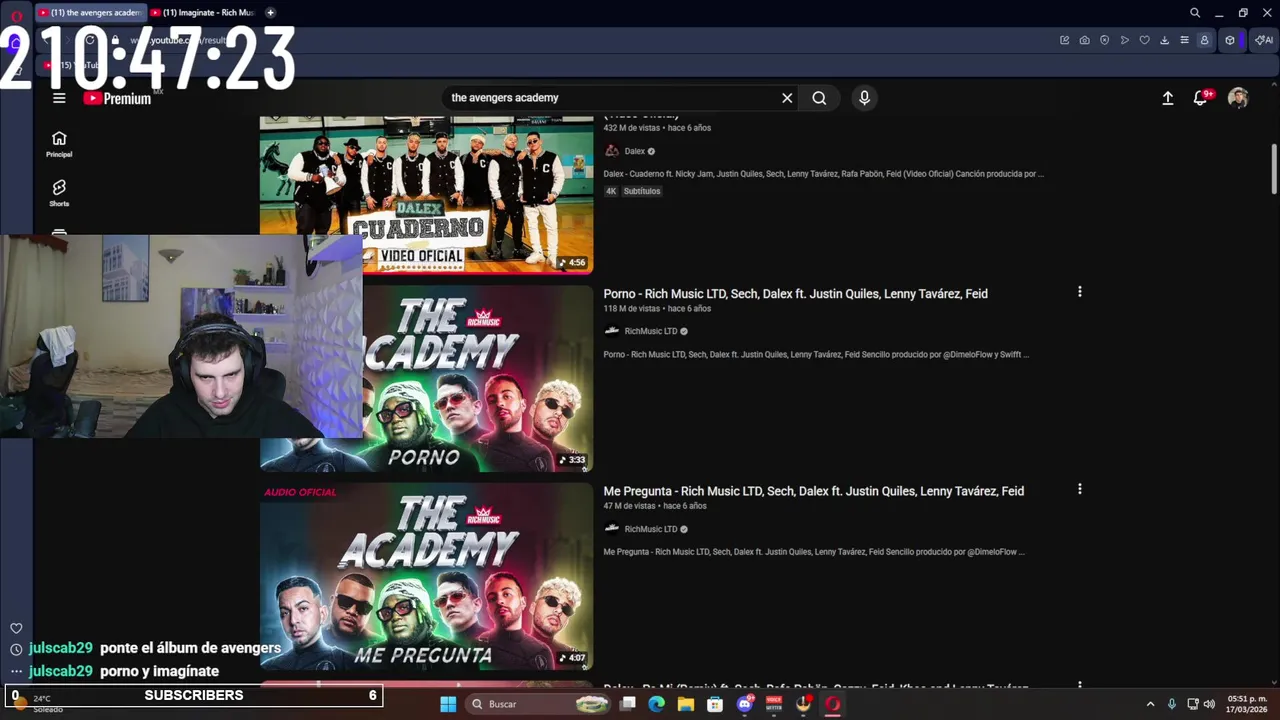Viewport: 1280px width, 720px height.
Task: Start voice search with the microphone
Action: point(864,98)
